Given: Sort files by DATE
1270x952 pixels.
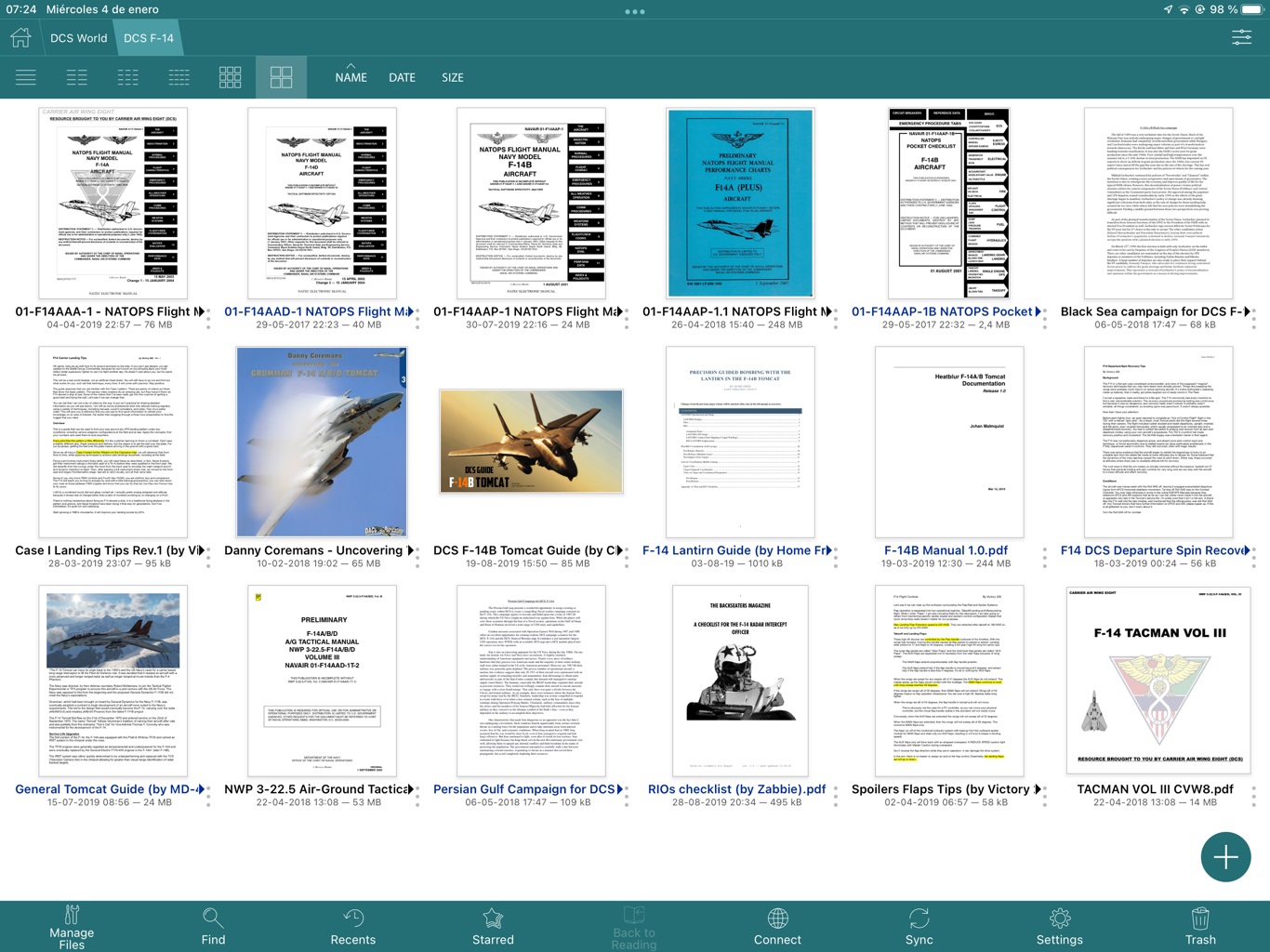Looking at the screenshot, I should (x=402, y=78).
